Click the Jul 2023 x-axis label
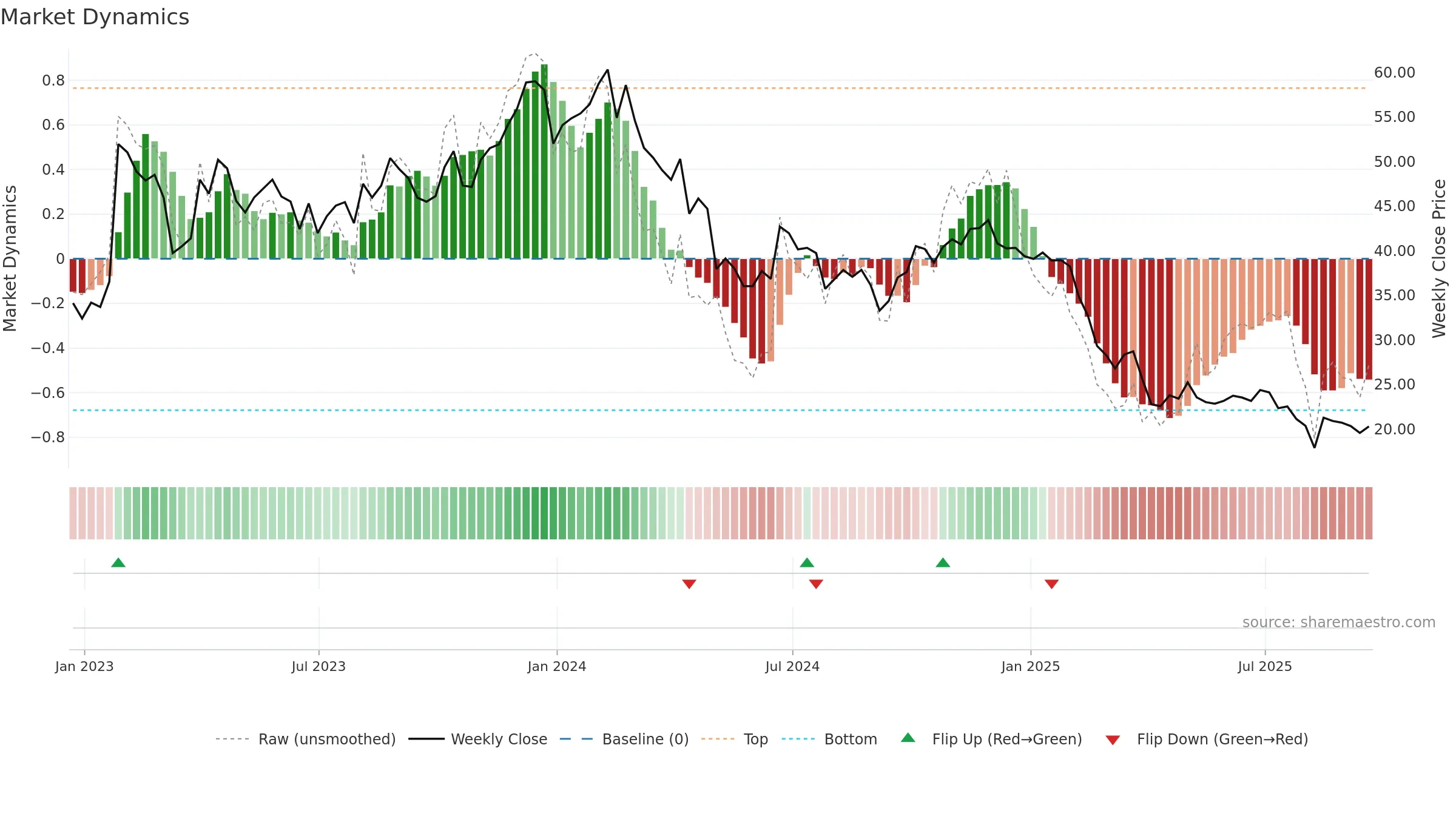 click(318, 666)
